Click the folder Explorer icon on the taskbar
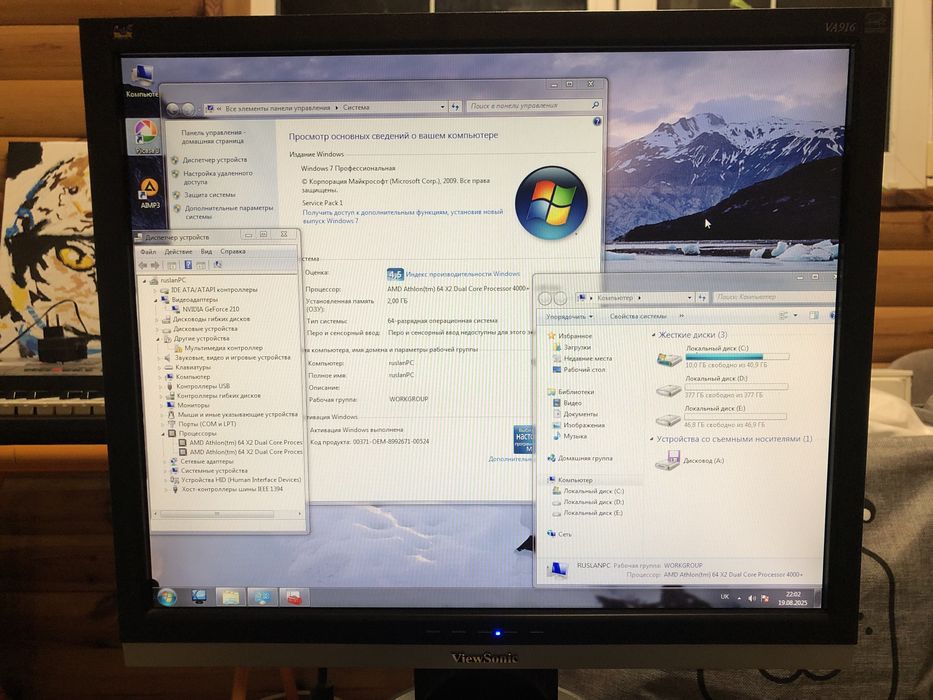This screenshot has height=700, width=933. click(230, 596)
